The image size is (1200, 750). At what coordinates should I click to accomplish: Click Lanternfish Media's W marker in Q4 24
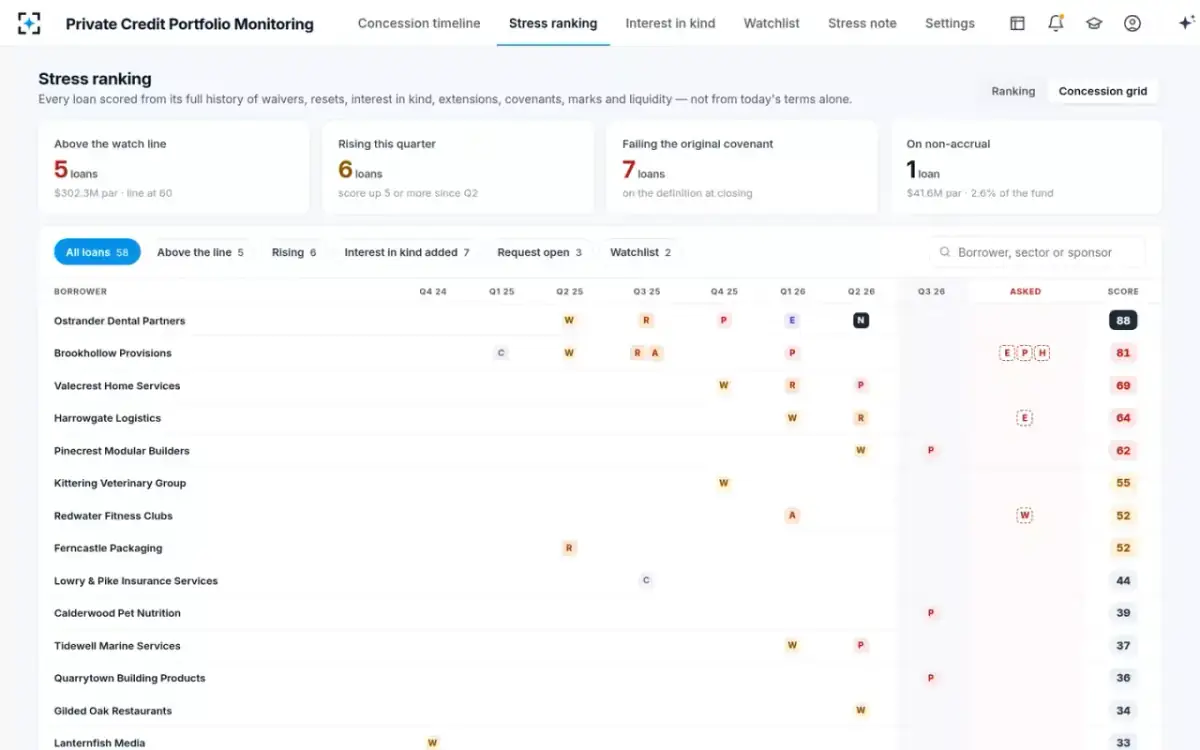[432, 743]
